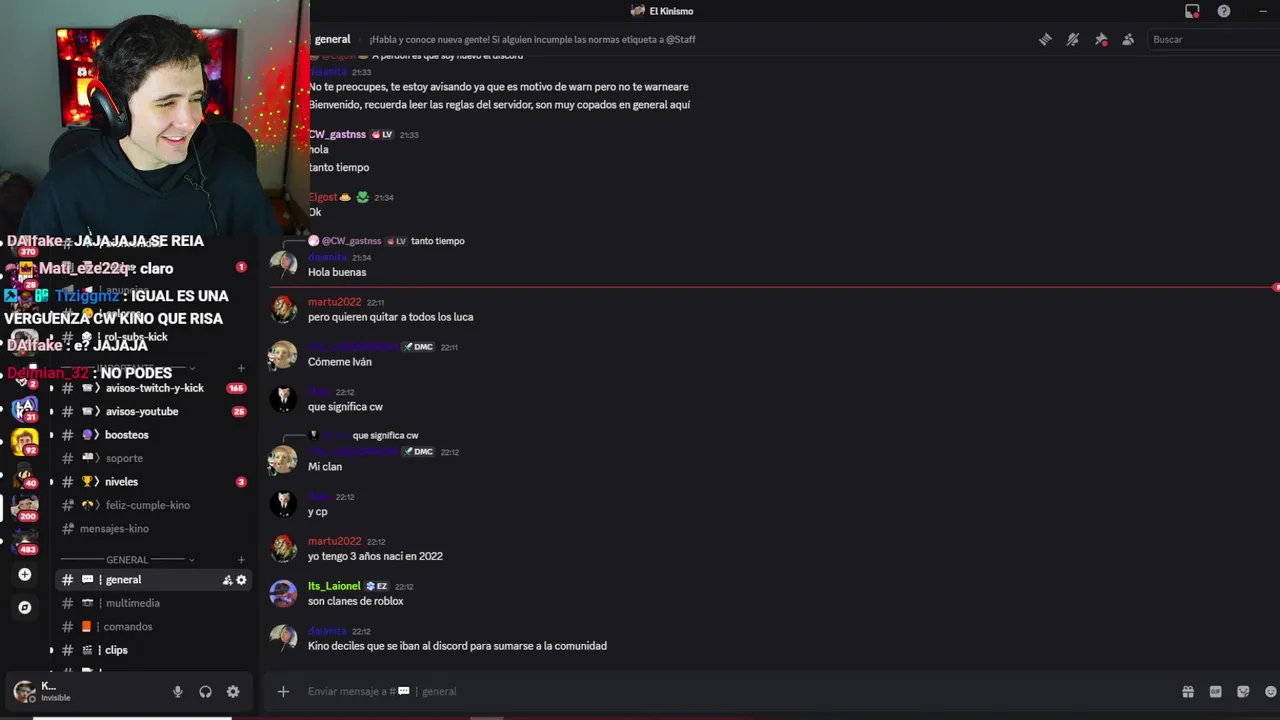This screenshot has width=1280, height=720.
Task: Open Its_Laionel's username profile
Action: pyautogui.click(x=334, y=586)
